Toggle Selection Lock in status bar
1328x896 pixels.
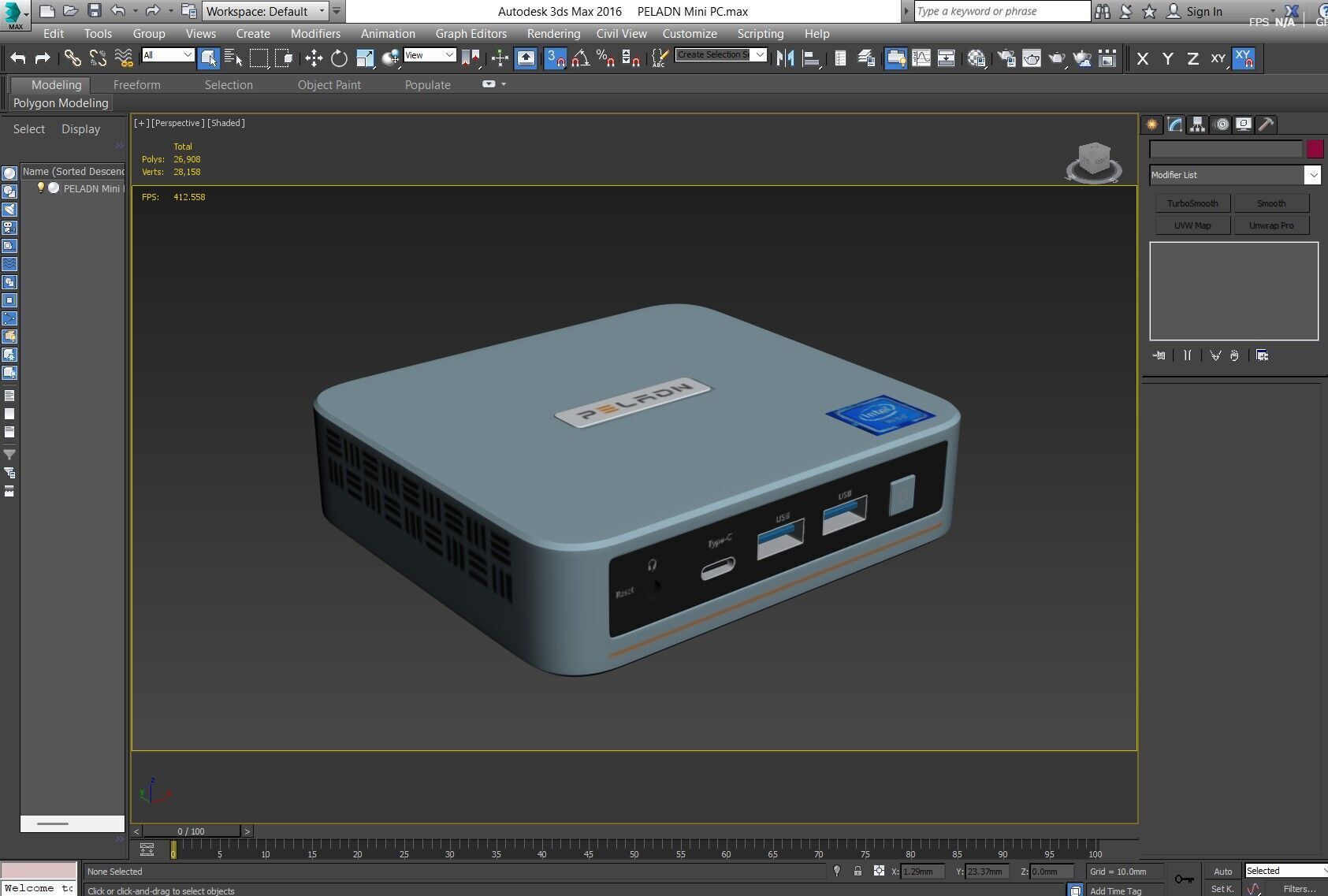pyautogui.click(x=857, y=871)
